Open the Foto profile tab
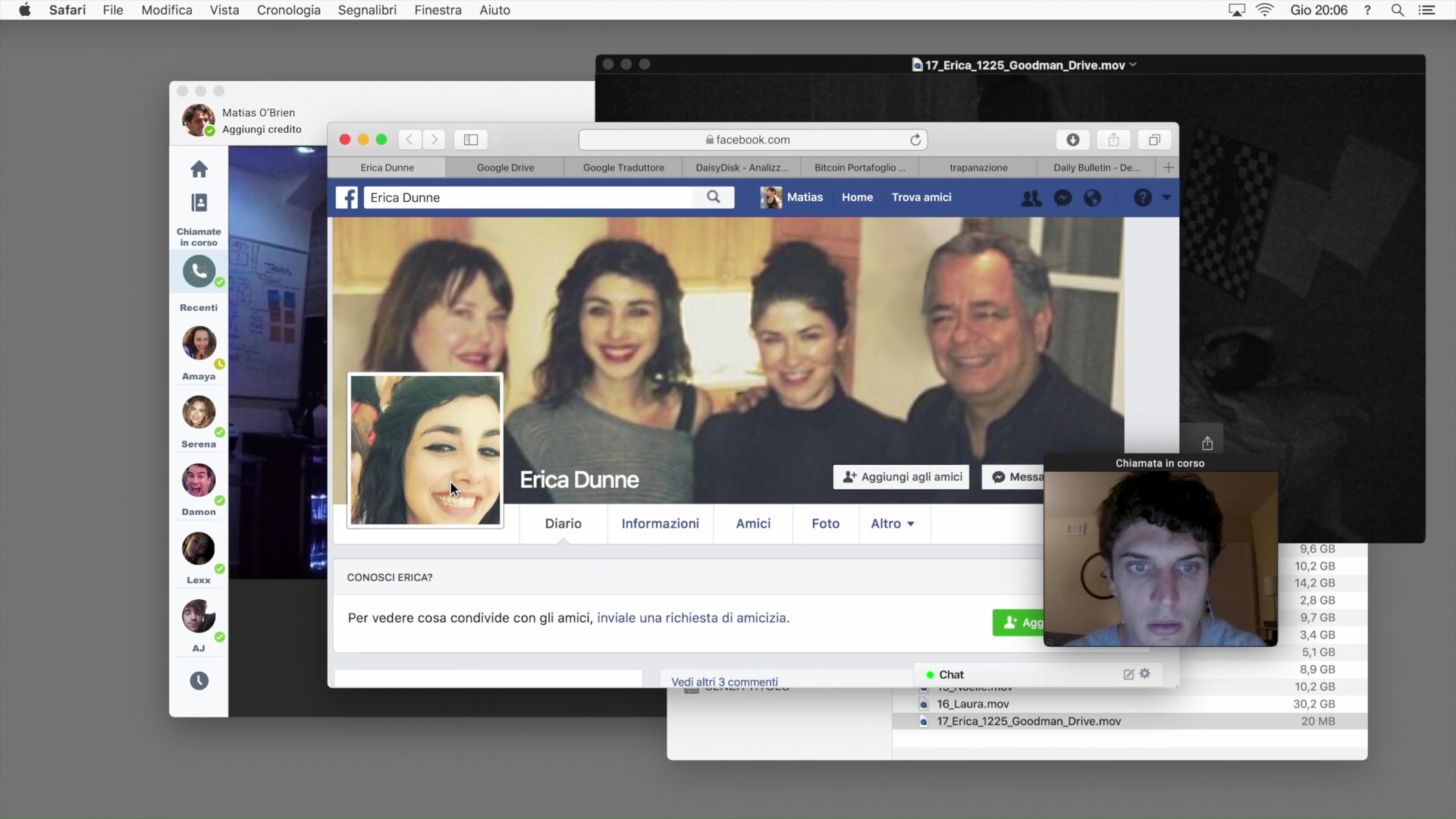The width and height of the screenshot is (1456, 819). pos(825,523)
